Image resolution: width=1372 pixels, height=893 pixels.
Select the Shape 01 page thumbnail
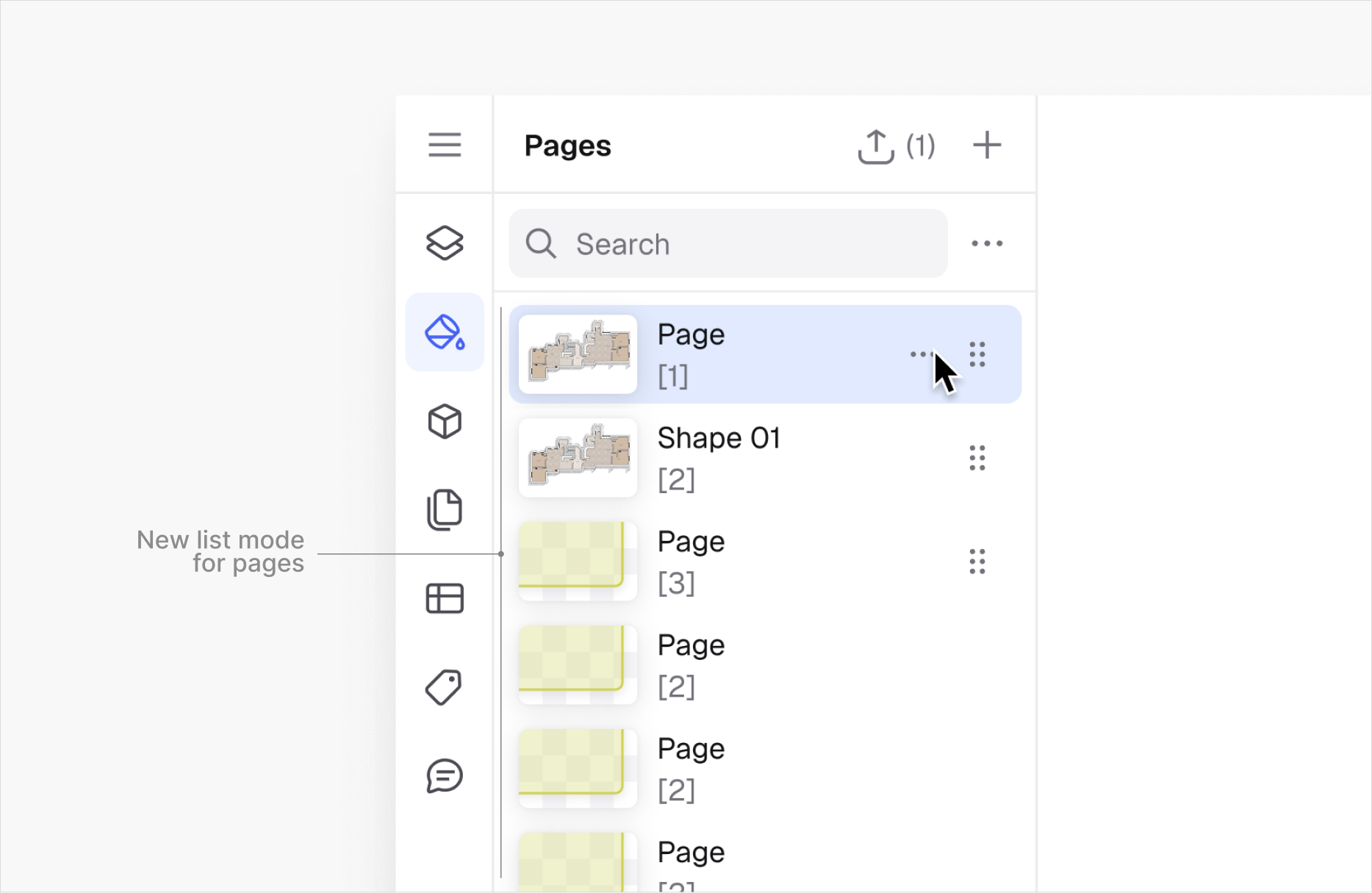click(x=578, y=458)
